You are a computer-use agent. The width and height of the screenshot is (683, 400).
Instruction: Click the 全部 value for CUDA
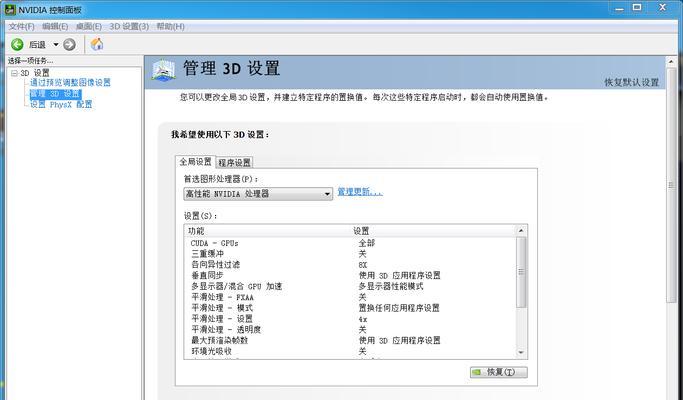click(x=367, y=243)
